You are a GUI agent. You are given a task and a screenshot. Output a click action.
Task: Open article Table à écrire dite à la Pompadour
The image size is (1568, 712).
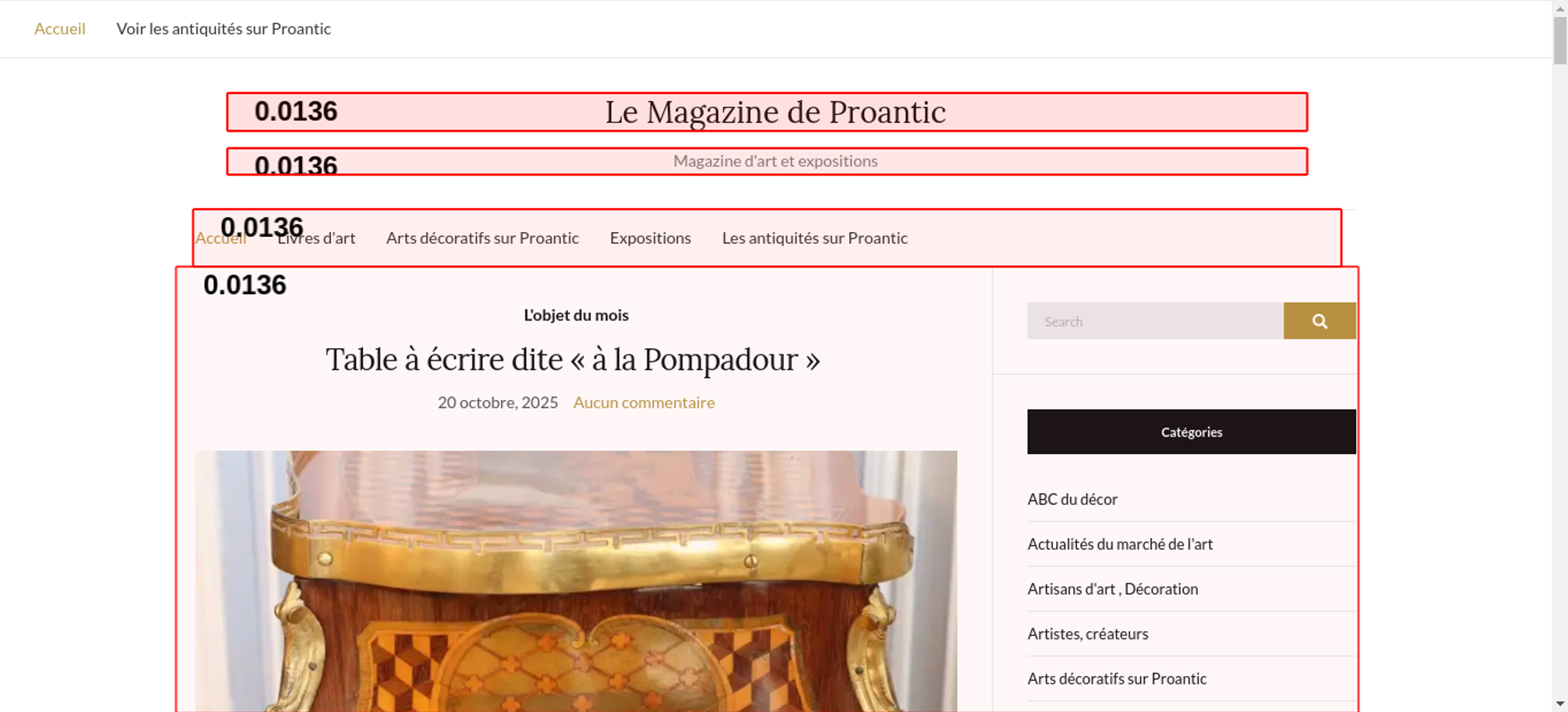coord(572,360)
